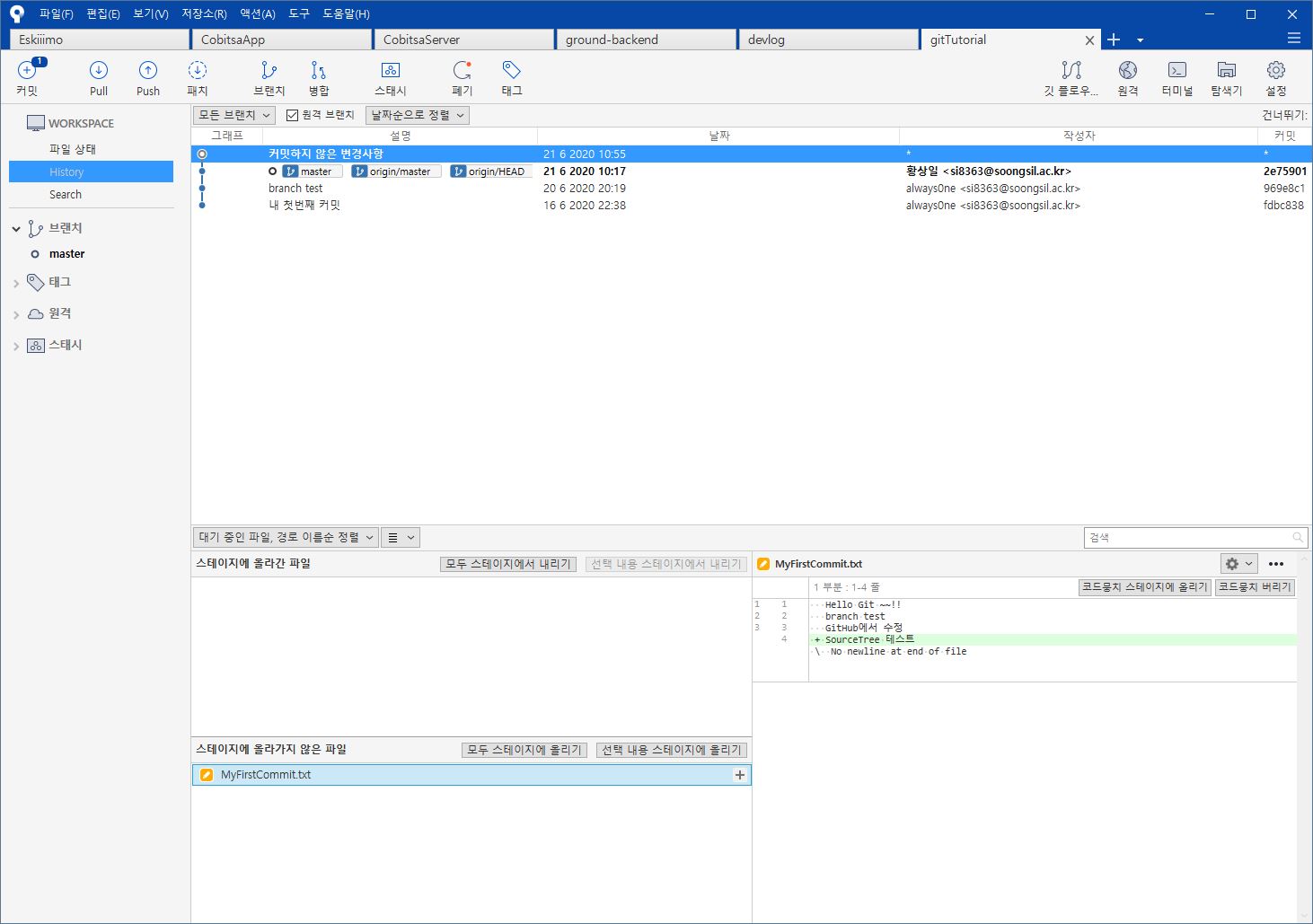
Task: Open the 설정 (Settings) toolbar icon
Action: 1276,77
